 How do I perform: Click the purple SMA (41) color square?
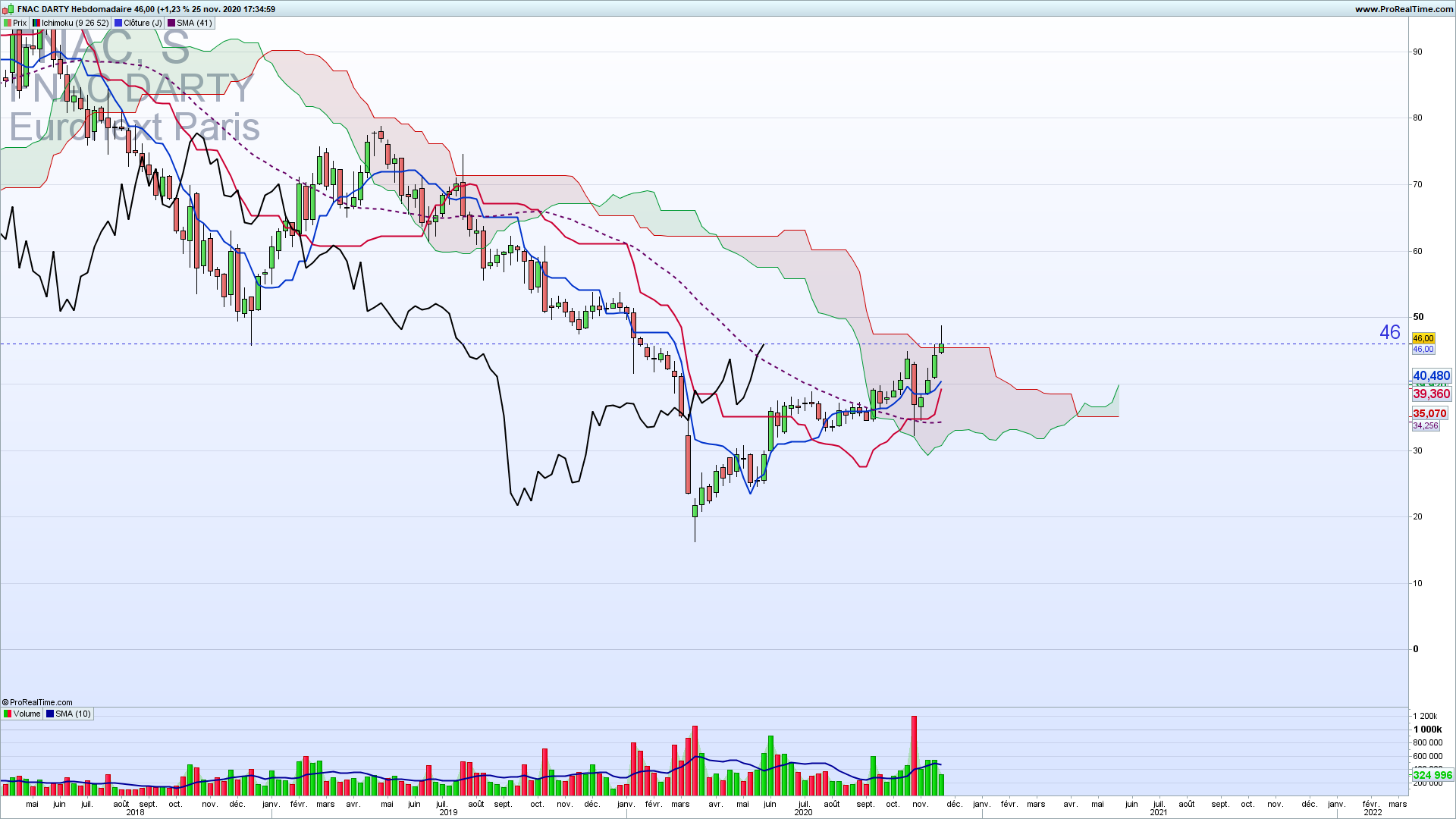[171, 24]
